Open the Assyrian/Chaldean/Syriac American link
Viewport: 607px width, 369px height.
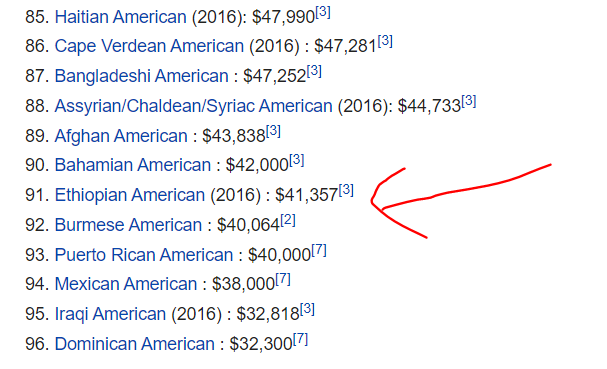tap(193, 106)
